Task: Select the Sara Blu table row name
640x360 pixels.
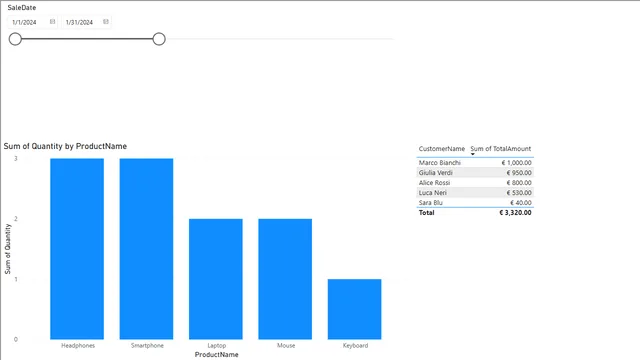Action: [431, 202]
